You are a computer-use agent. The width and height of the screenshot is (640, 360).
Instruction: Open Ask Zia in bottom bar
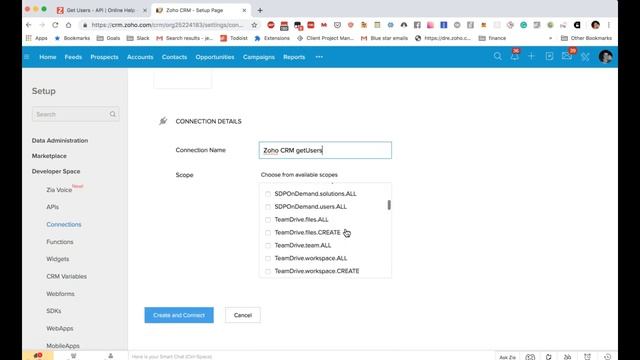tap(507, 357)
